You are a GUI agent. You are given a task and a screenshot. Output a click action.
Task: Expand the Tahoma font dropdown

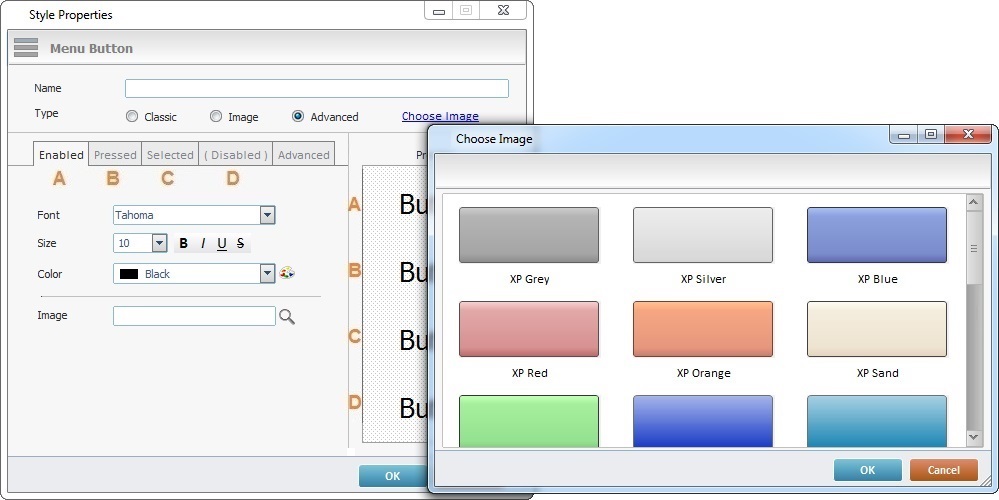tap(267, 215)
